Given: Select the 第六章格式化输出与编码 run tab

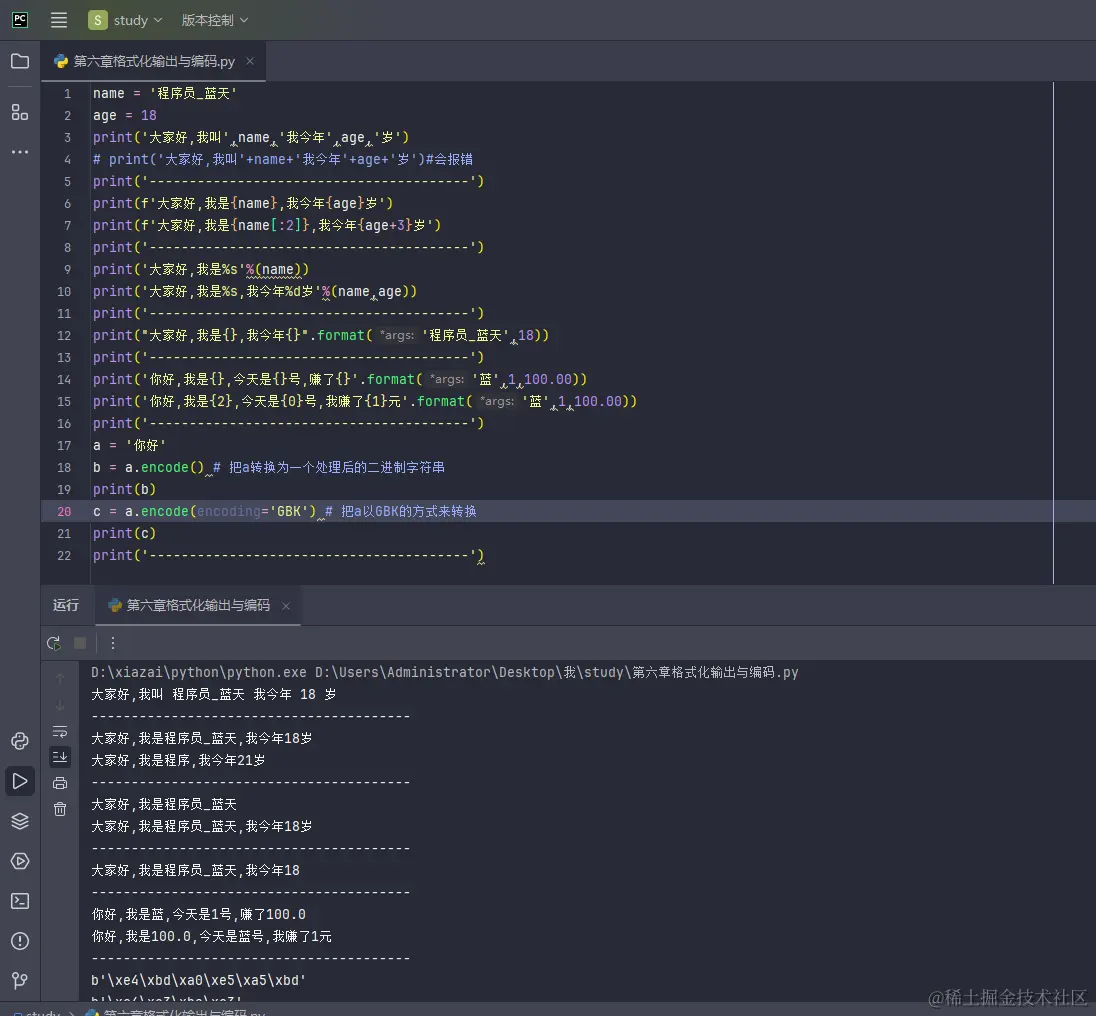Looking at the screenshot, I should click(198, 605).
